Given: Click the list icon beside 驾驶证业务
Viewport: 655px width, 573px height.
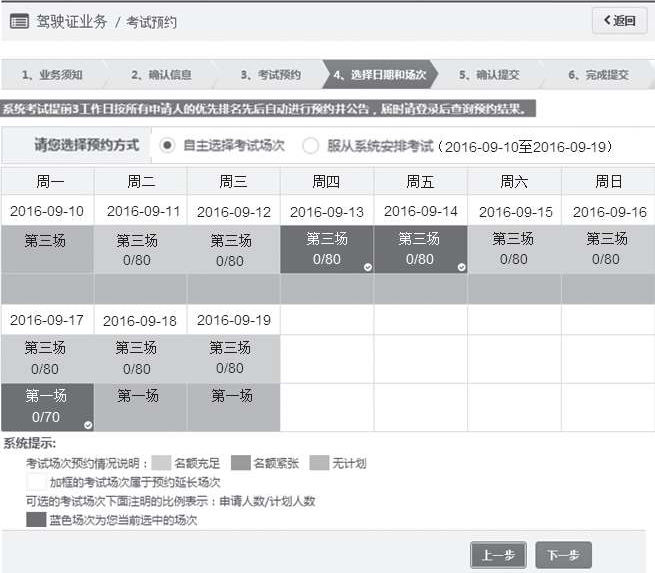Looking at the screenshot, I should [19, 21].
